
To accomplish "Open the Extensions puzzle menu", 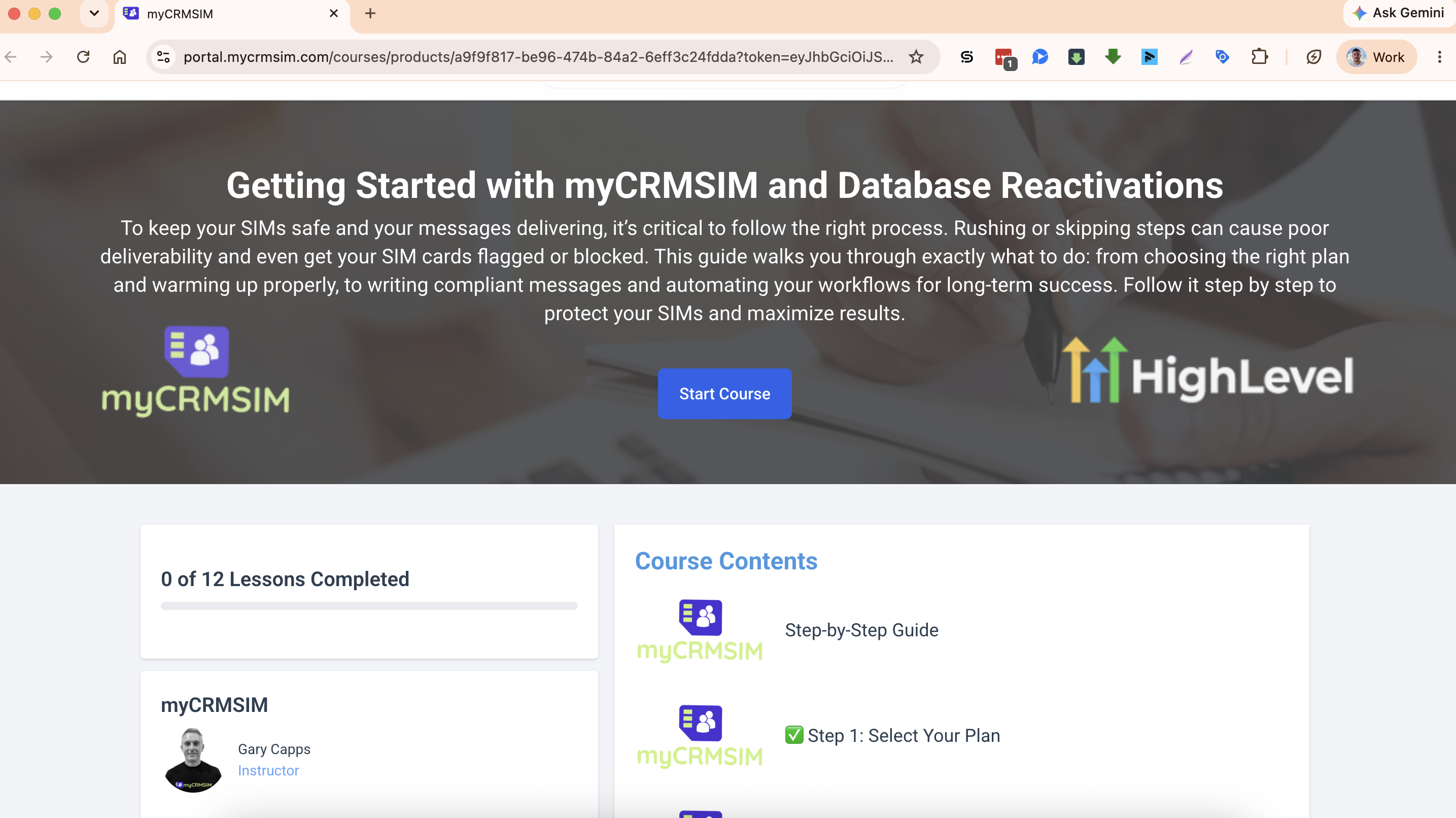I will pyautogui.click(x=1259, y=57).
